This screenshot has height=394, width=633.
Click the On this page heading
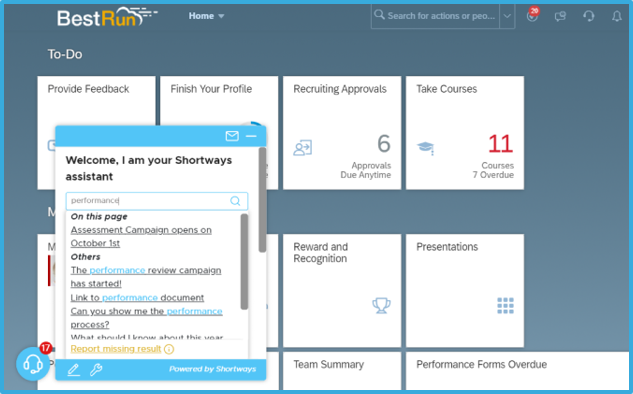tap(99, 216)
